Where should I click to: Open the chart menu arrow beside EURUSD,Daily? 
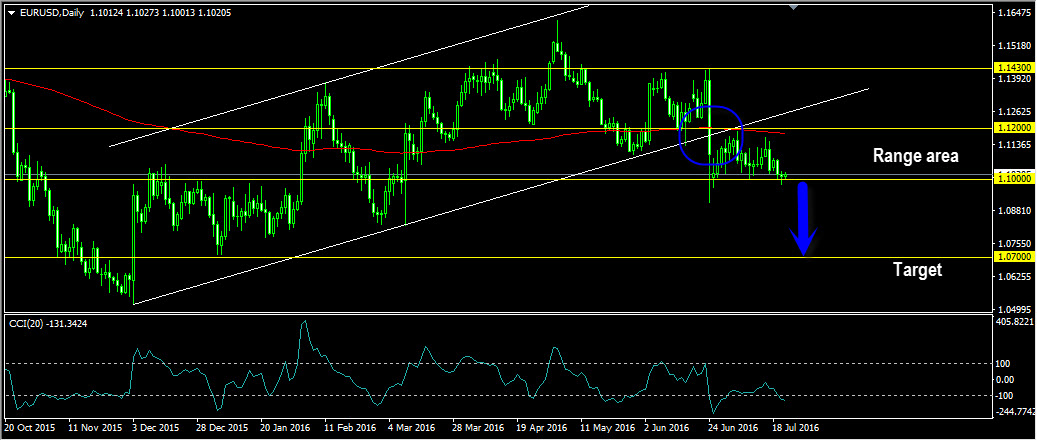tap(11, 13)
